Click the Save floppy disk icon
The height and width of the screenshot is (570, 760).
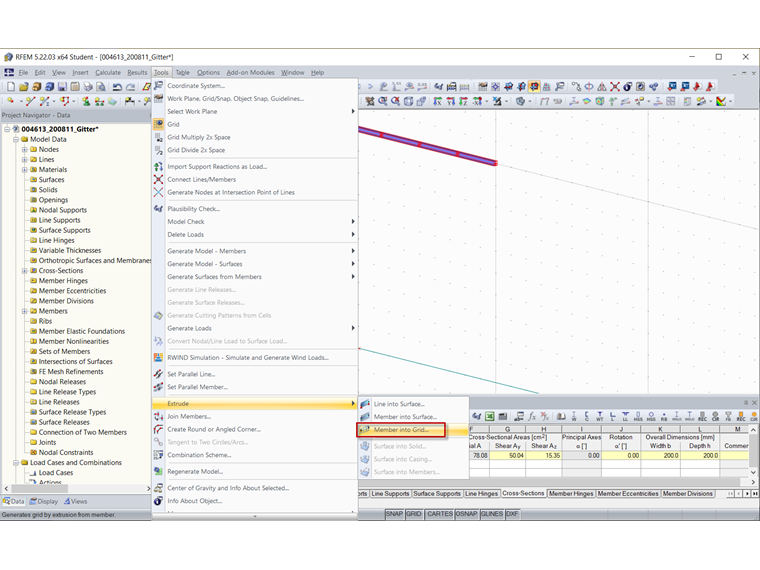[62, 87]
